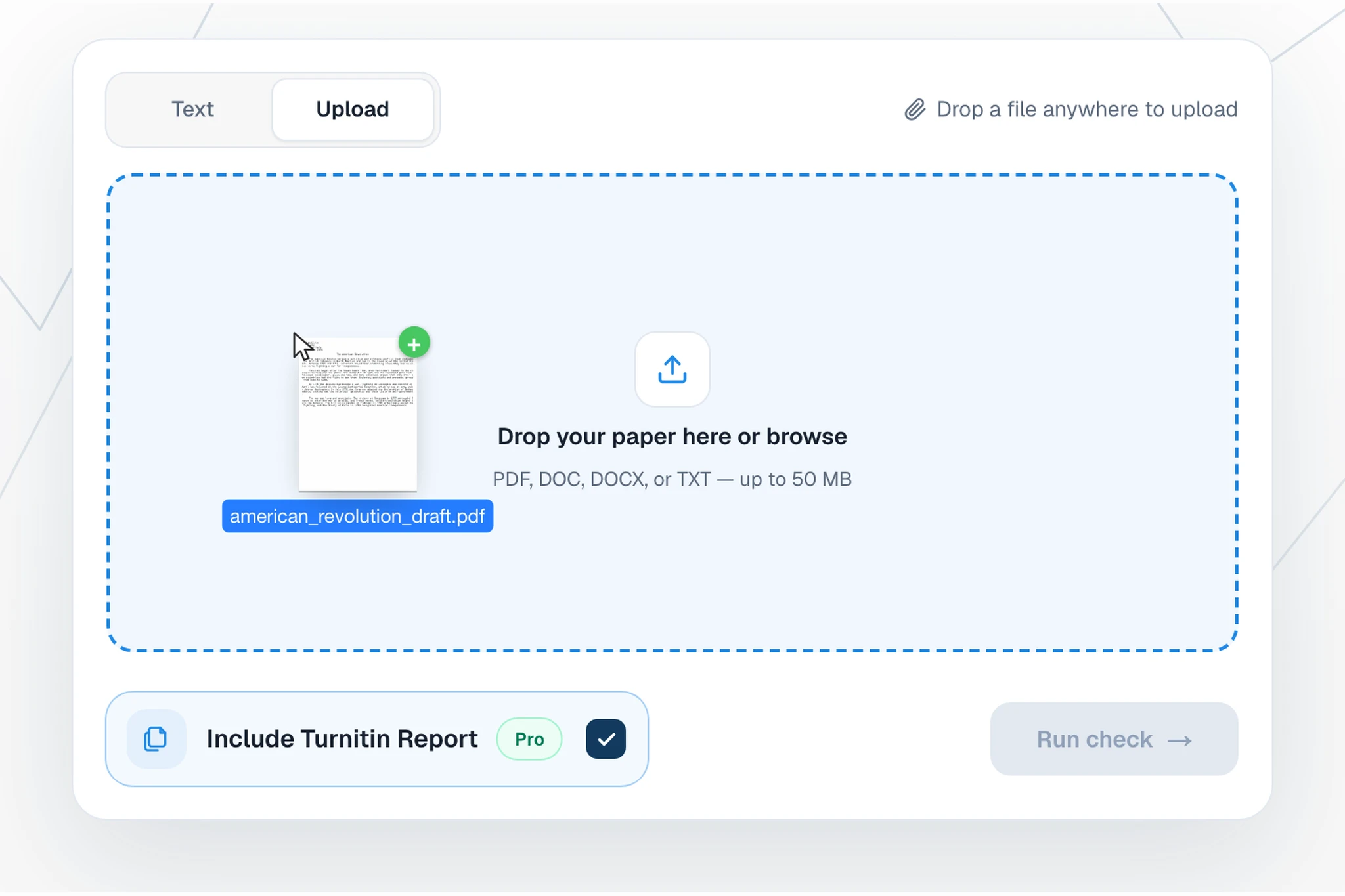Click the PDF, DOC, DOCX, or TXT size note
1345x896 pixels.
pos(672,479)
